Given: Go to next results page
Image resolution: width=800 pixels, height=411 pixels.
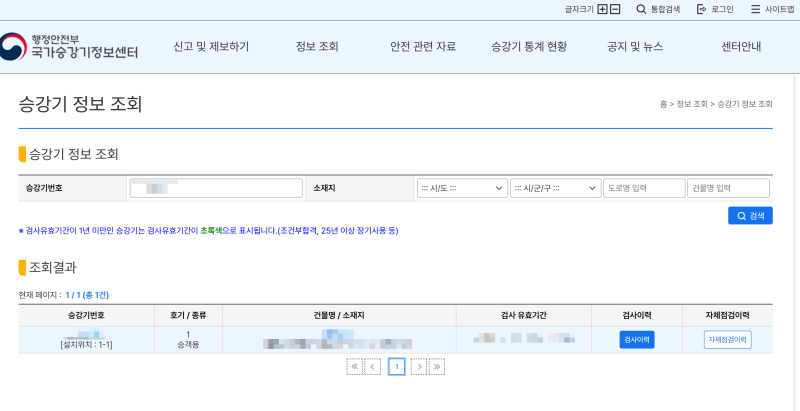Looking at the screenshot, I should coord(419,367).
